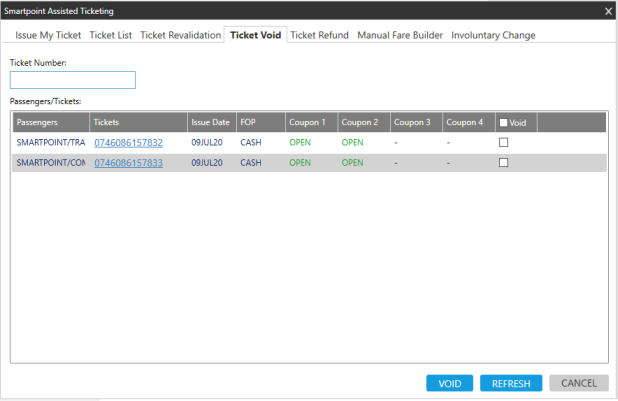Click the Ticket Number input field
Screen dimensions: 618x401
click(72, 80)
